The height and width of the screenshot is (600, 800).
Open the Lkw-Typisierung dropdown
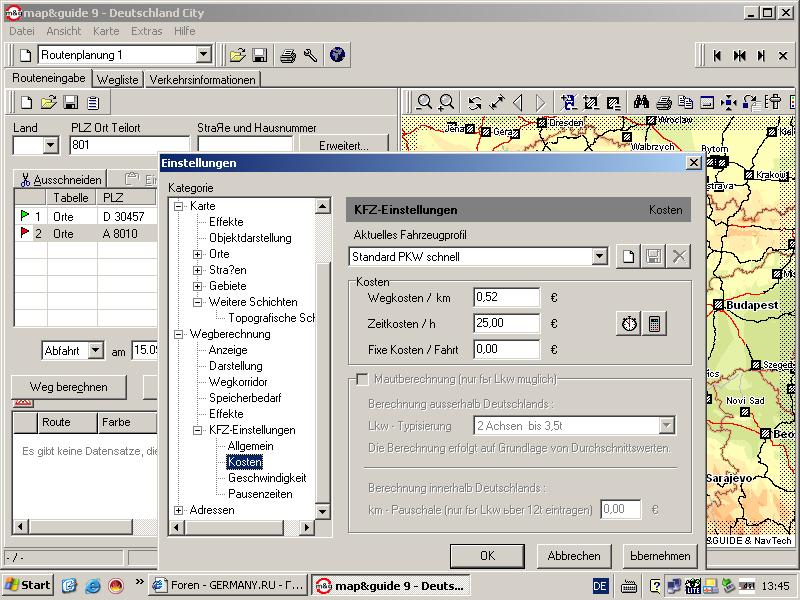666,426
